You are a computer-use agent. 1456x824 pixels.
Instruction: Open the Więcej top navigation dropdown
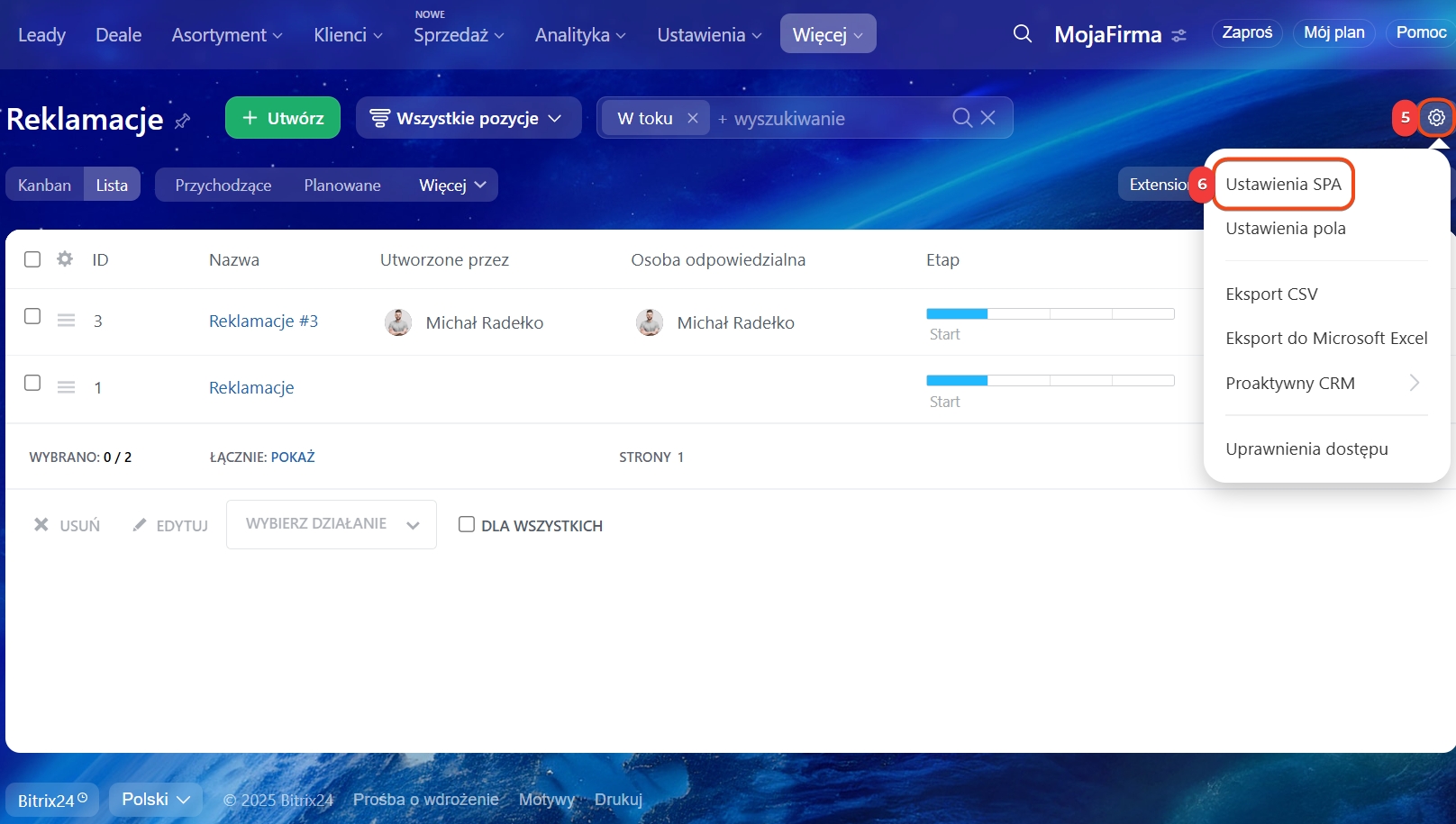(828, 34)
